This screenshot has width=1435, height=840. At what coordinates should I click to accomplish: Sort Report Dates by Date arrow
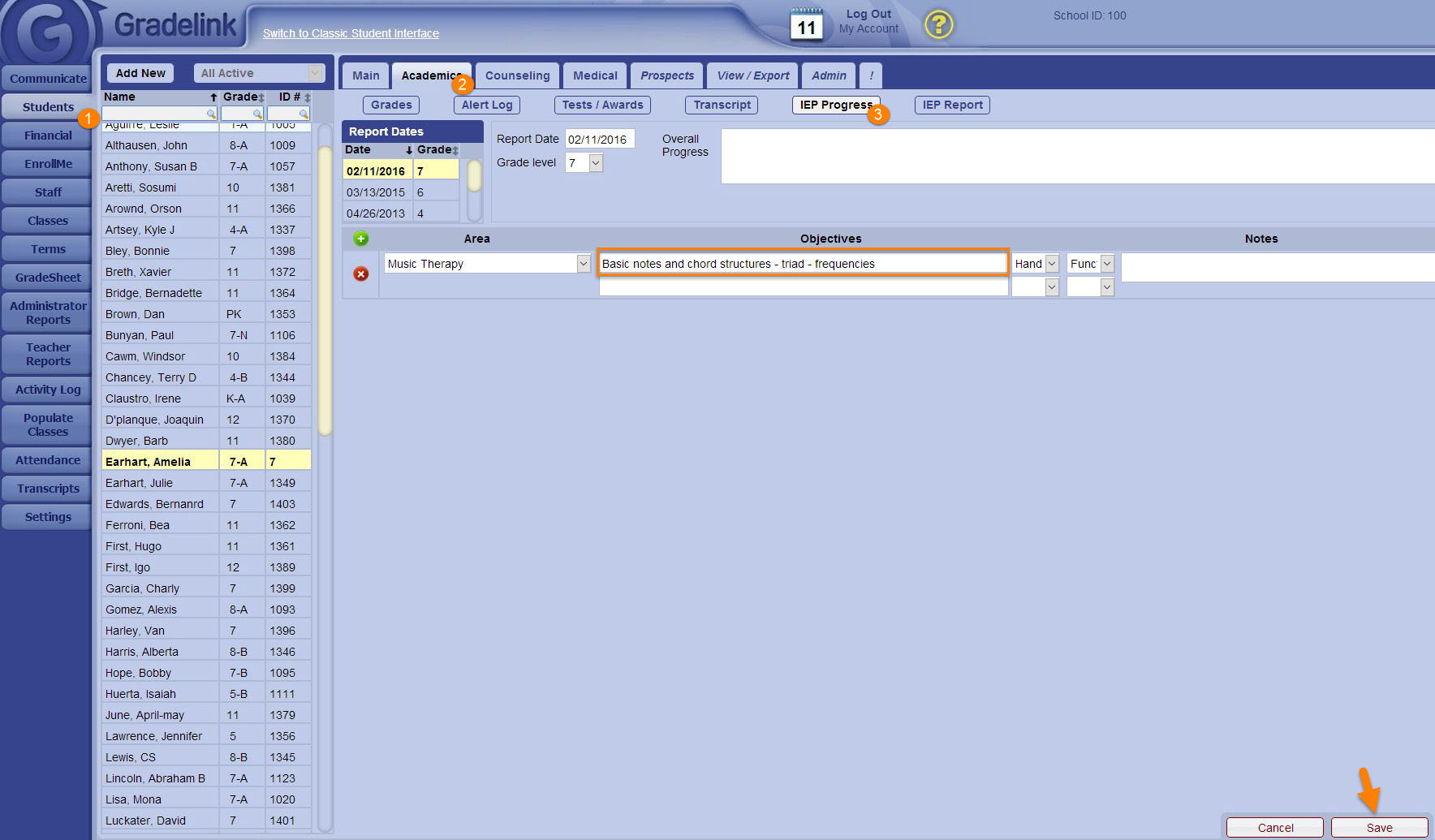(x=409, y=150)
